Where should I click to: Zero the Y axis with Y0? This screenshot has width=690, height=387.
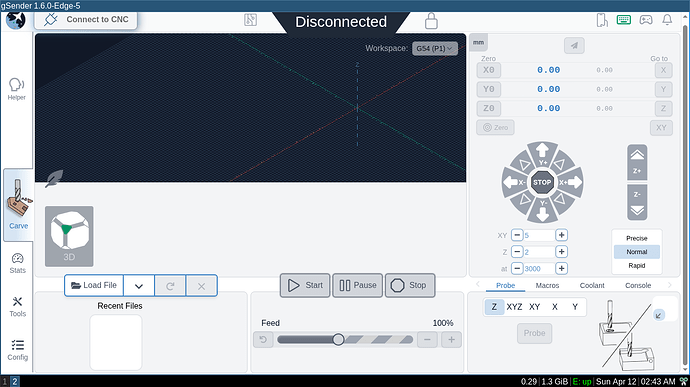tap(488, 89)
